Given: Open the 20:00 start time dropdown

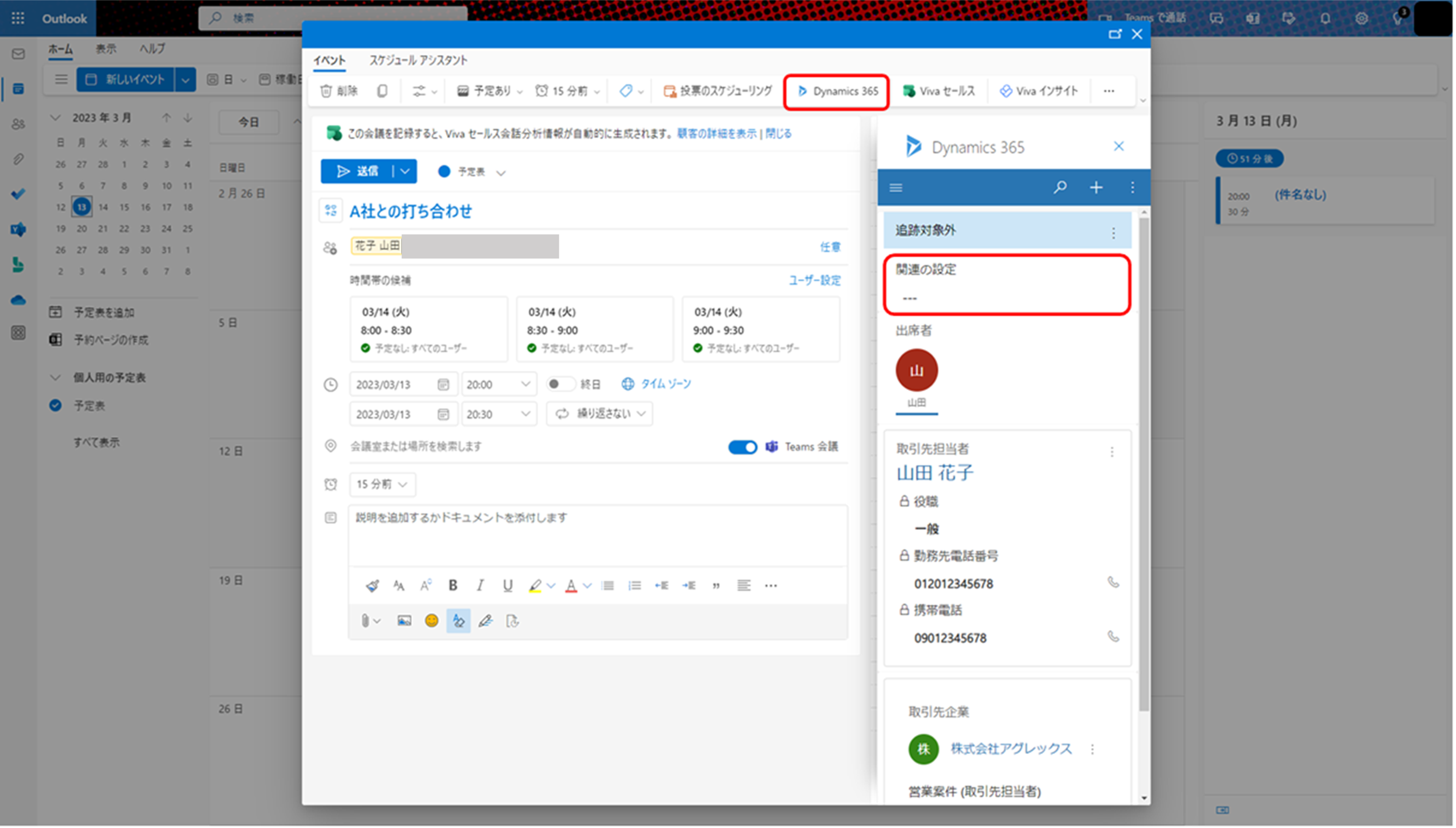Looking at the screenshot, I should tap(500, 385).
